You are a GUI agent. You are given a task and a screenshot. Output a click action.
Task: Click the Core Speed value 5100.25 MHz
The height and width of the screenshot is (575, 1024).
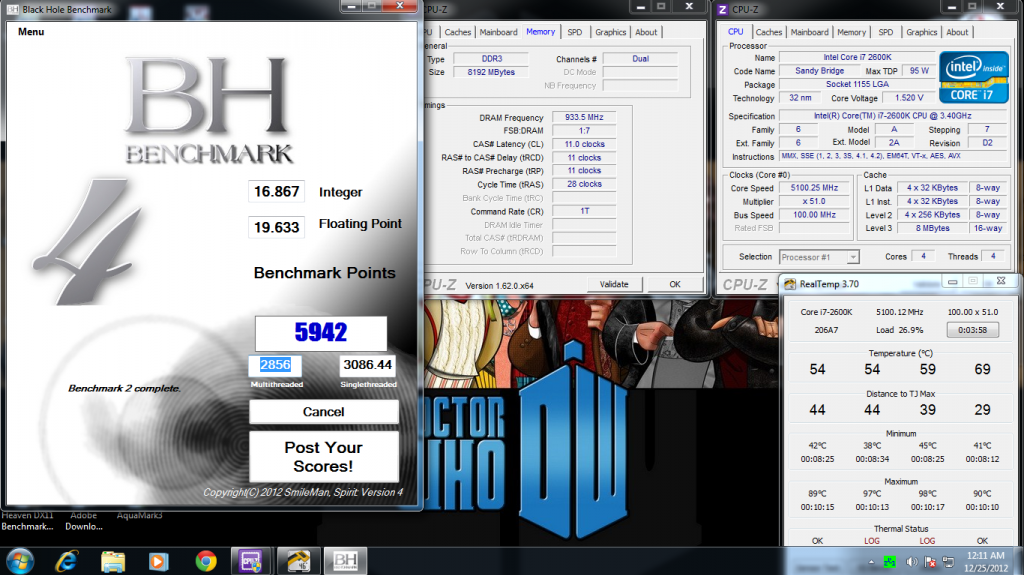814,188
